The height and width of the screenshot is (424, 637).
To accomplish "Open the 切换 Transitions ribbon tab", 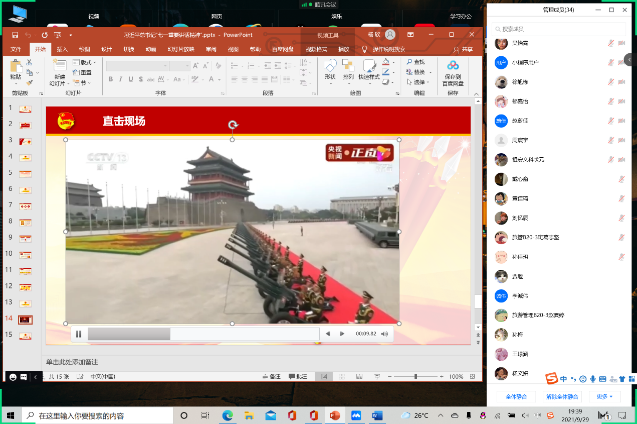I will [x=129, y=49].
